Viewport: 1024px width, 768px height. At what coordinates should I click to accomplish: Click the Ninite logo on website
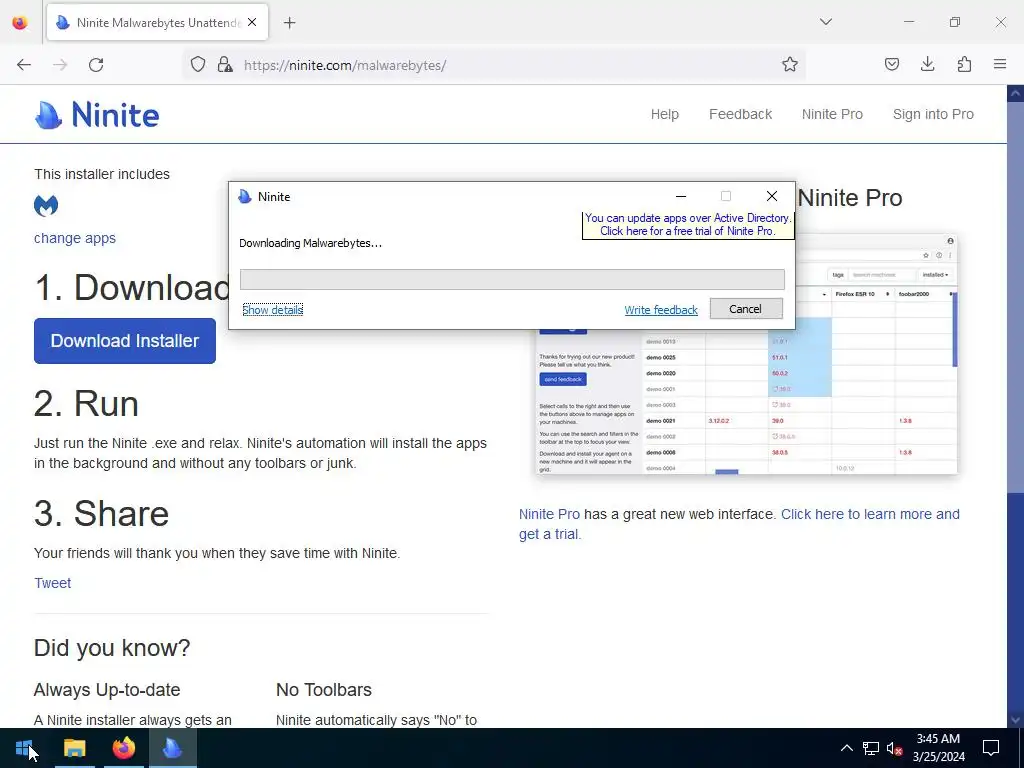[97, 115]
